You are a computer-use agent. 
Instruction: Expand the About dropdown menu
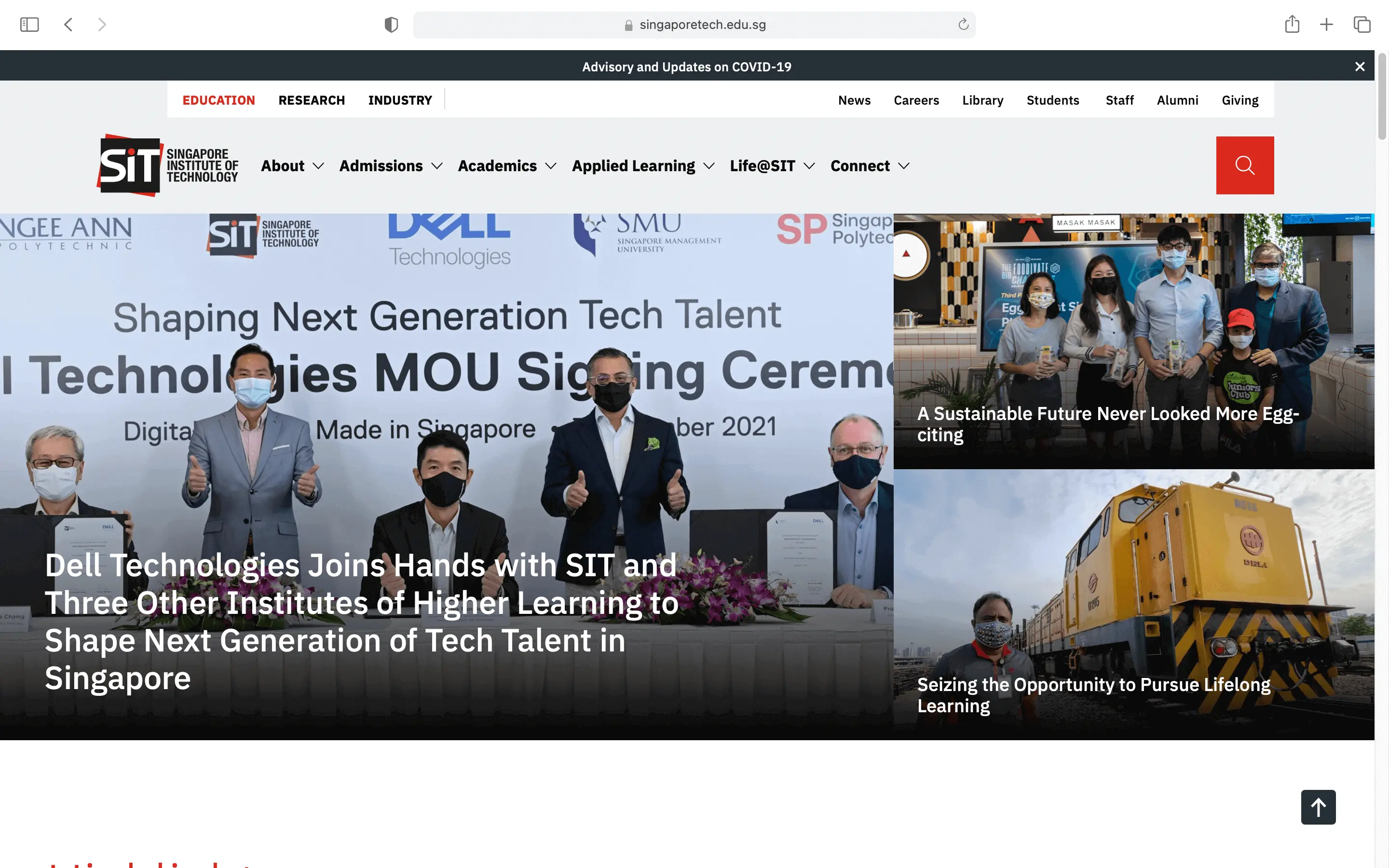coord(292,166)
